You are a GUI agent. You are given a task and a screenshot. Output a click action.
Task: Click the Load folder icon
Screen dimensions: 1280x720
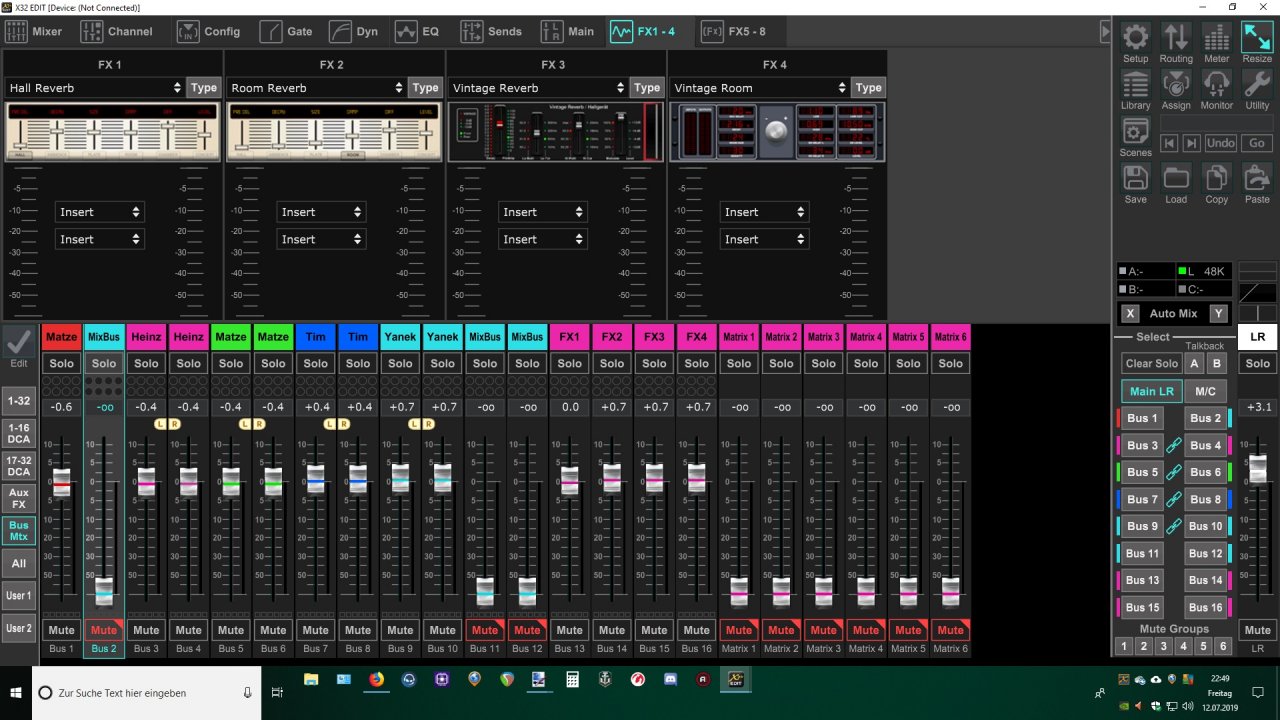coord(1176,184)
